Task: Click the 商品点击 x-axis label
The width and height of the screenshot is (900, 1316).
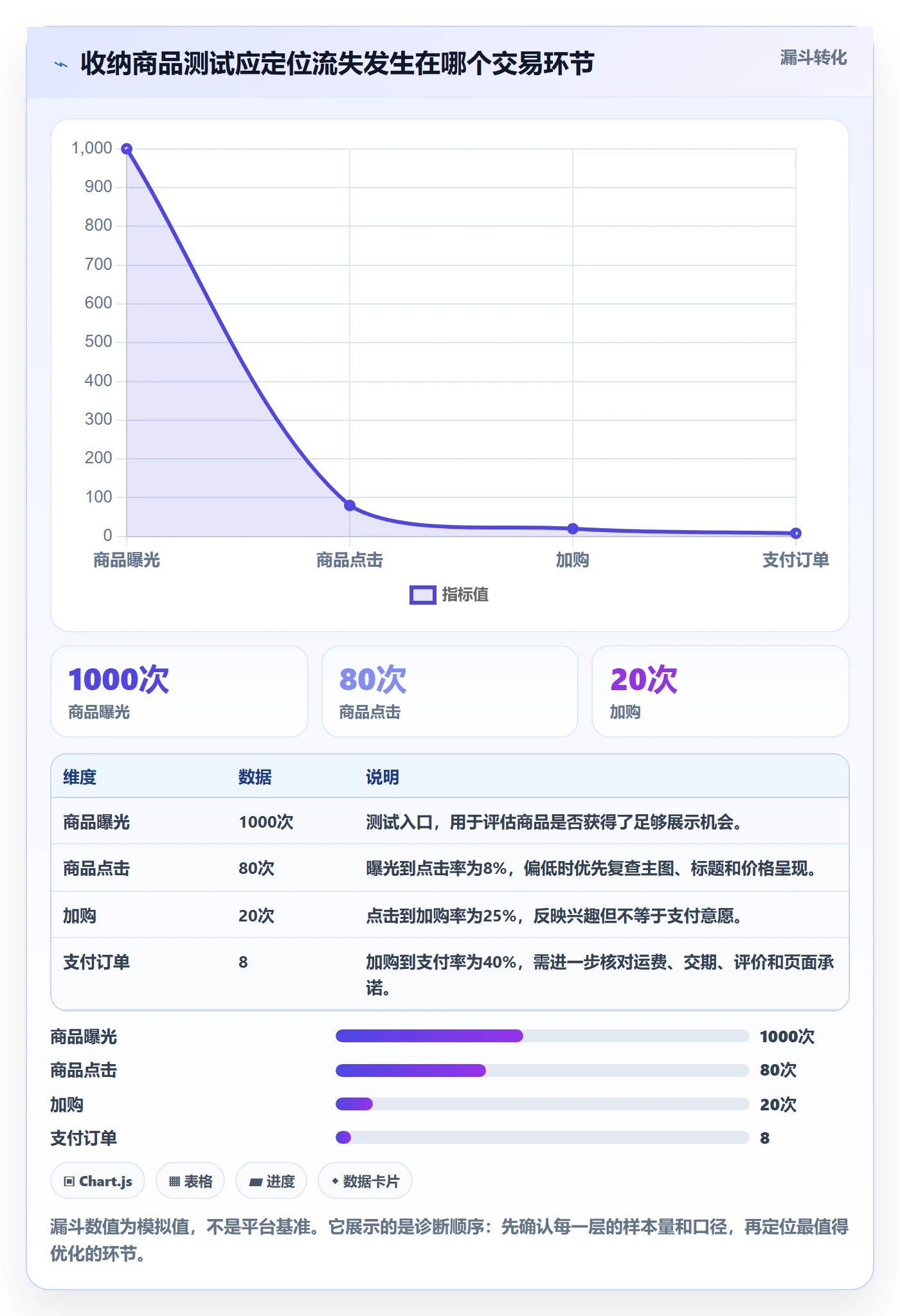Action: (x=350, y=560)
